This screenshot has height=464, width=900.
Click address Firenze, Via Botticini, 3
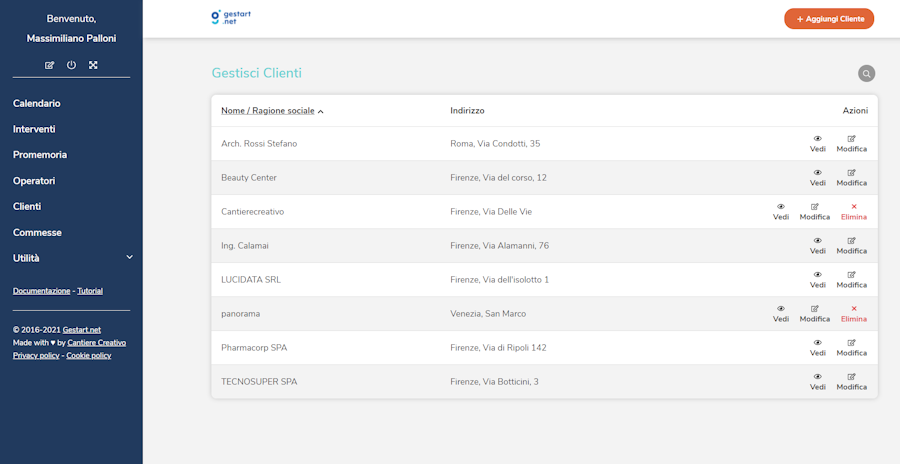point(494,382)
